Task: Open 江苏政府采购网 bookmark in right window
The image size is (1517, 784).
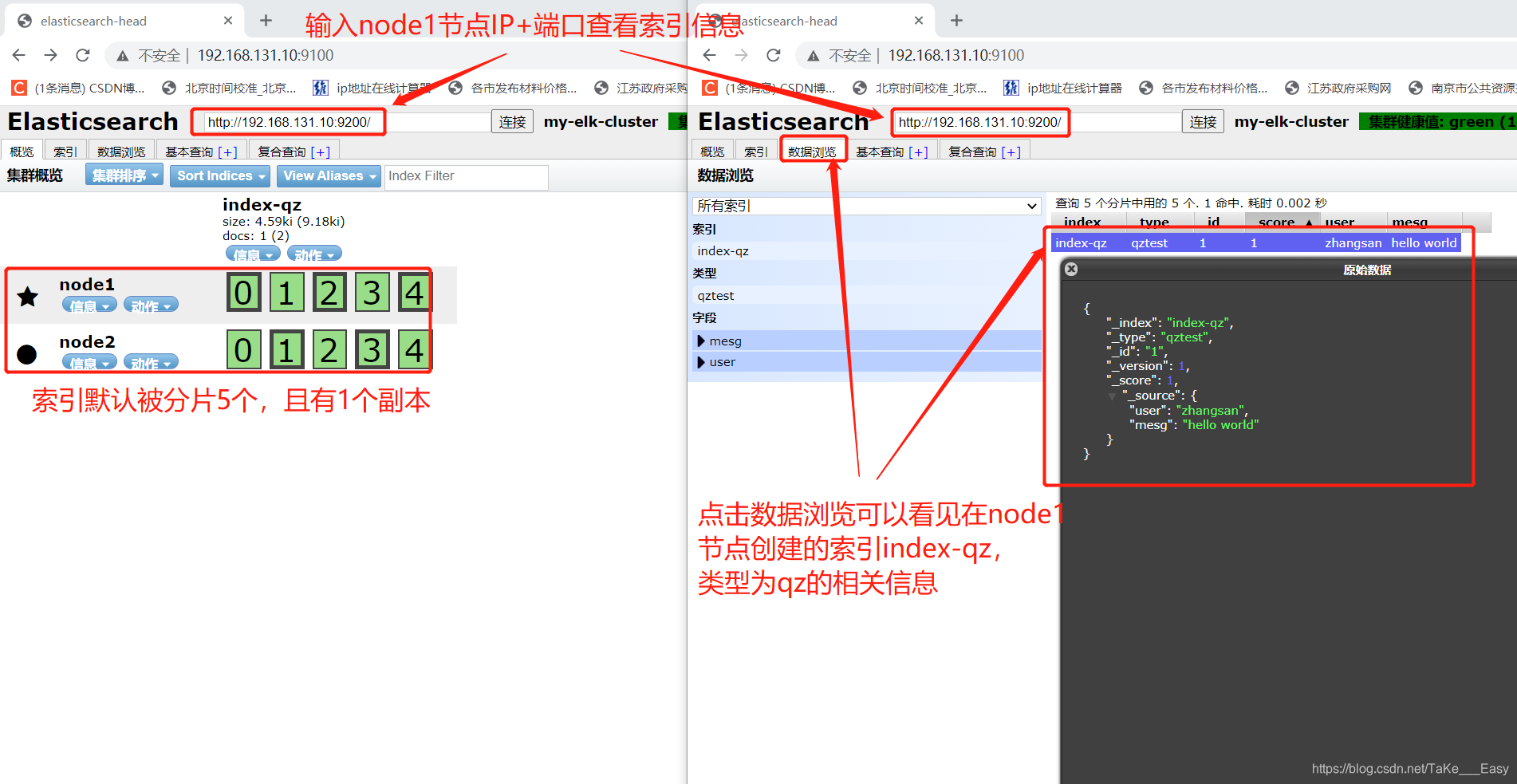Action: tap(1338, 88)
